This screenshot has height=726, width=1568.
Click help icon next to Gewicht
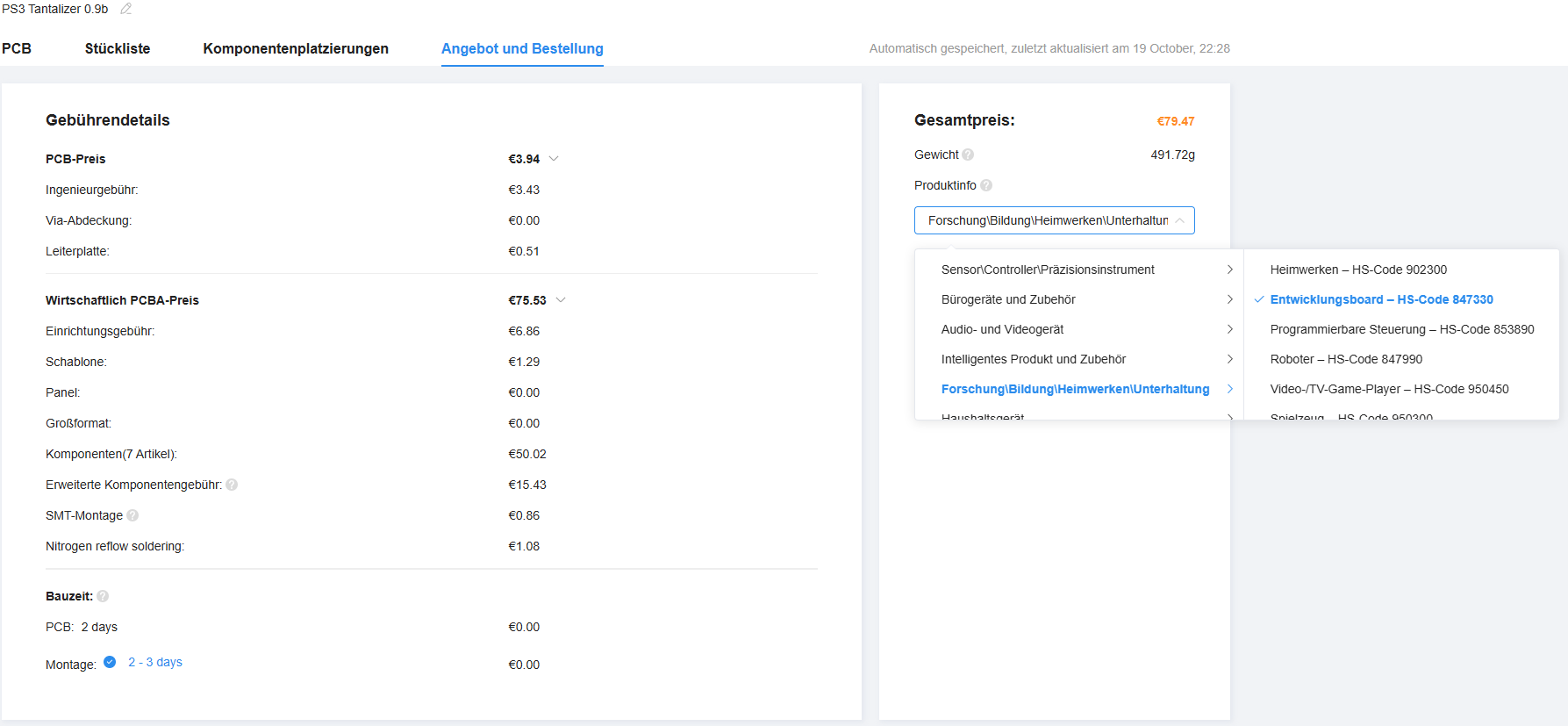[968, 155]
